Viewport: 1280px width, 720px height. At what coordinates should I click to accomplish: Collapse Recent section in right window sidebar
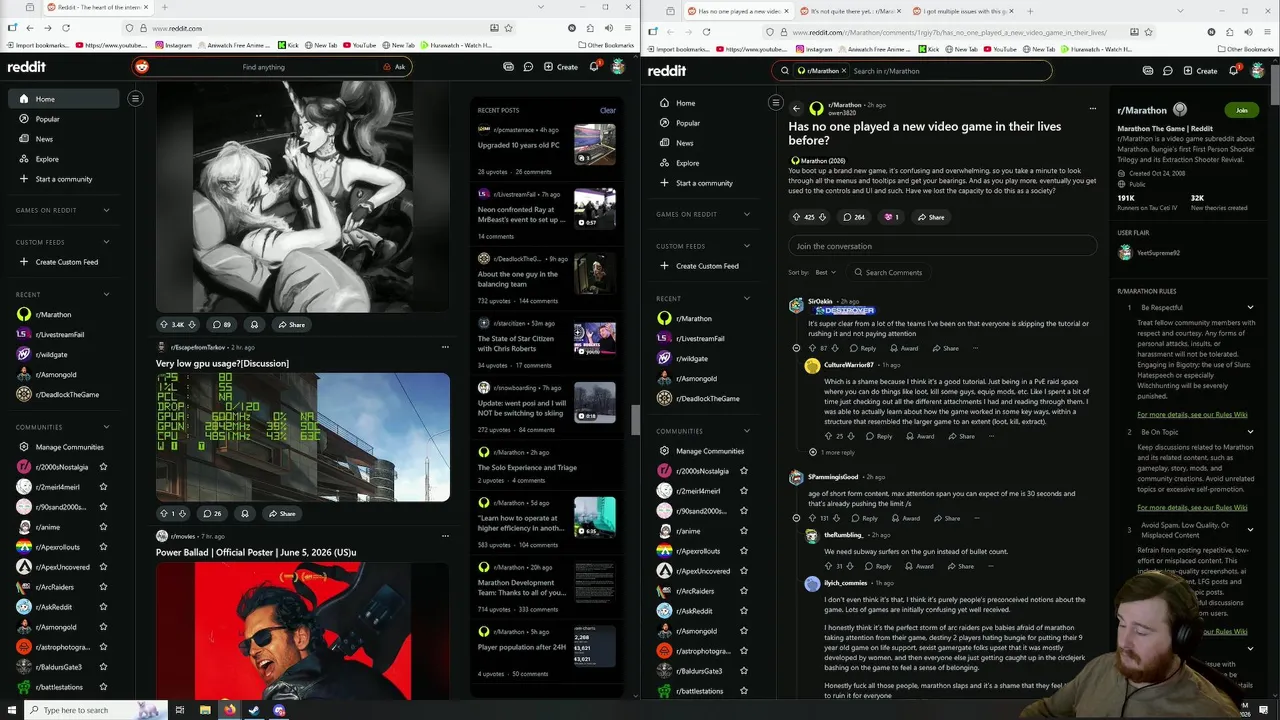click(x=746, y=298)
